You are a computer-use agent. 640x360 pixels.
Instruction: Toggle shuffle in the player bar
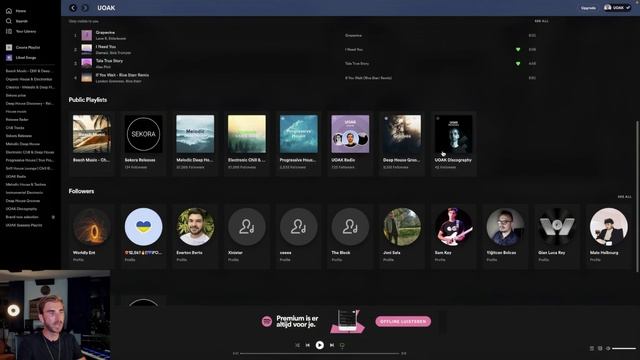[297, 345]
